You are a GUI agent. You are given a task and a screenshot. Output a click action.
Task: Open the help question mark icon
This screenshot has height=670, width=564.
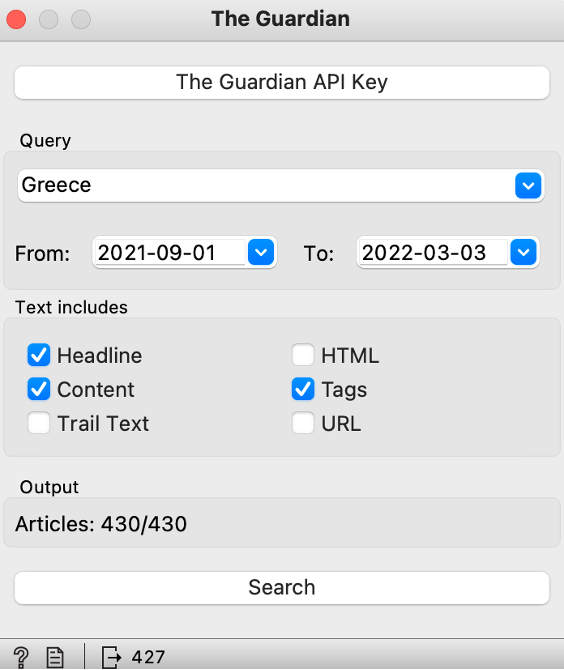point(21,656)
